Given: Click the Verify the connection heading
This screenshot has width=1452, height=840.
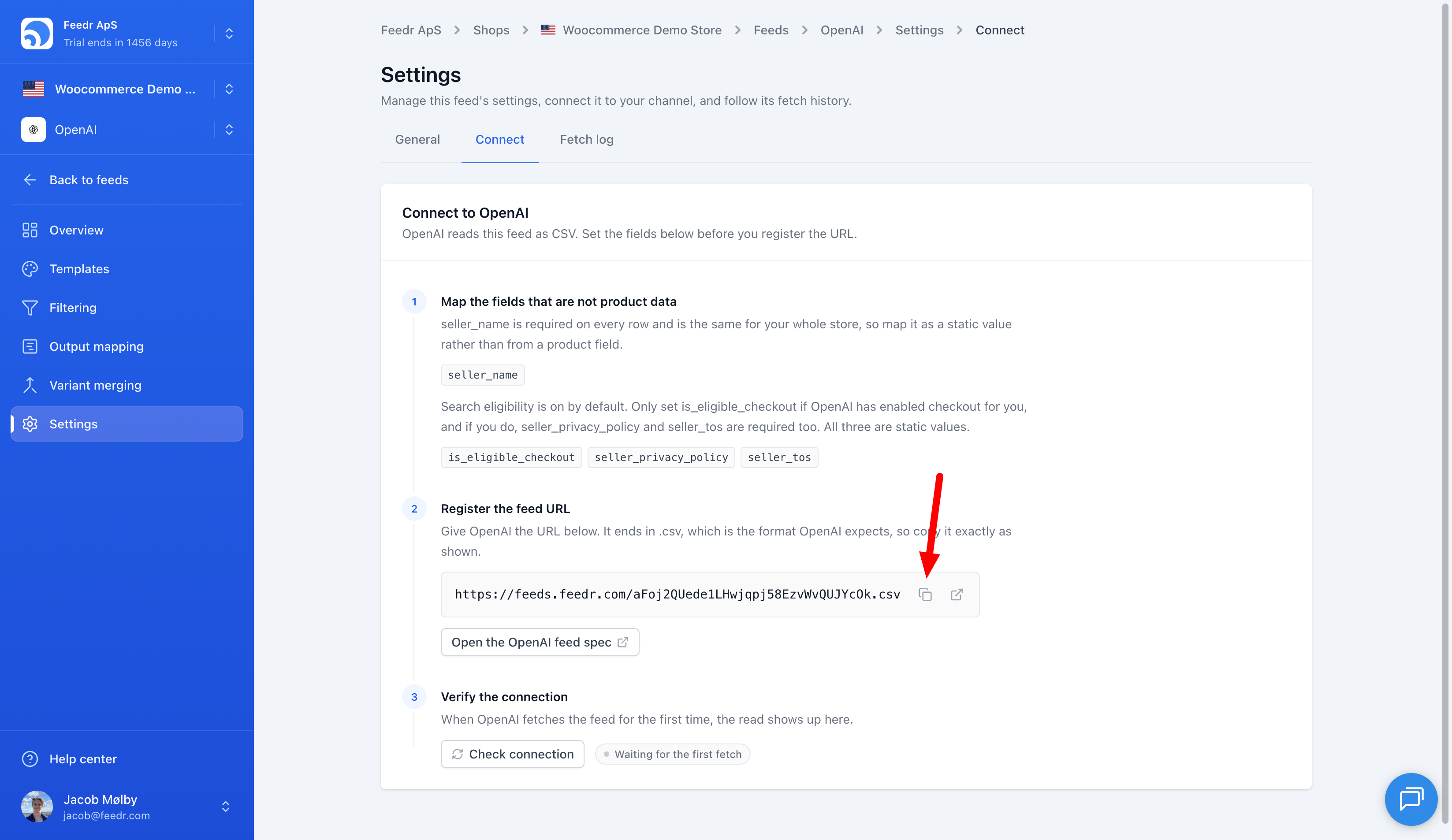Looking at the screenshot, I should (504, 697).
